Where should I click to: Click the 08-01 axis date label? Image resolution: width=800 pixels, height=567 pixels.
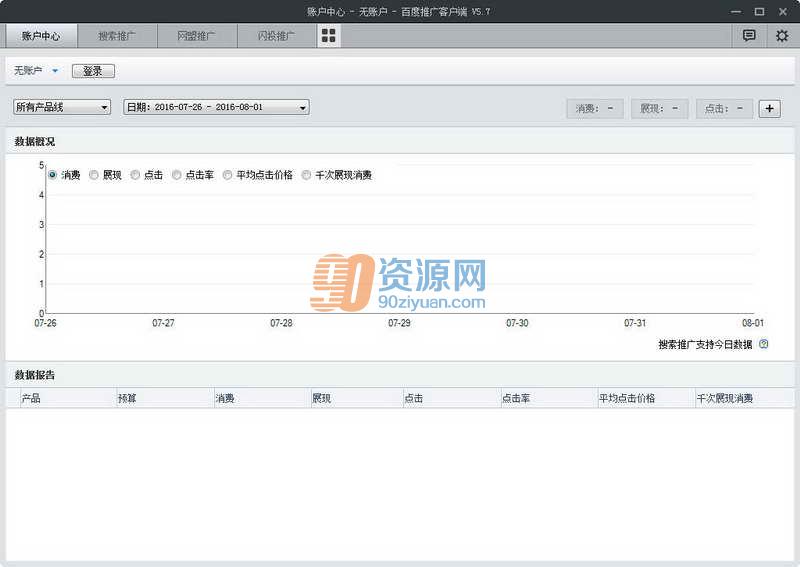pos(753,323)
